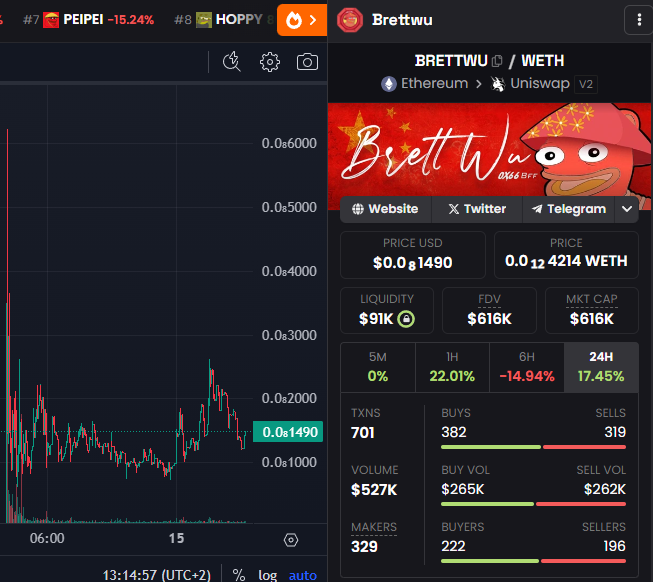The width and height of the screenshot is (653, 582).
Task: Click the 0.0₈6000 price axis label
Action: (289, 143)
